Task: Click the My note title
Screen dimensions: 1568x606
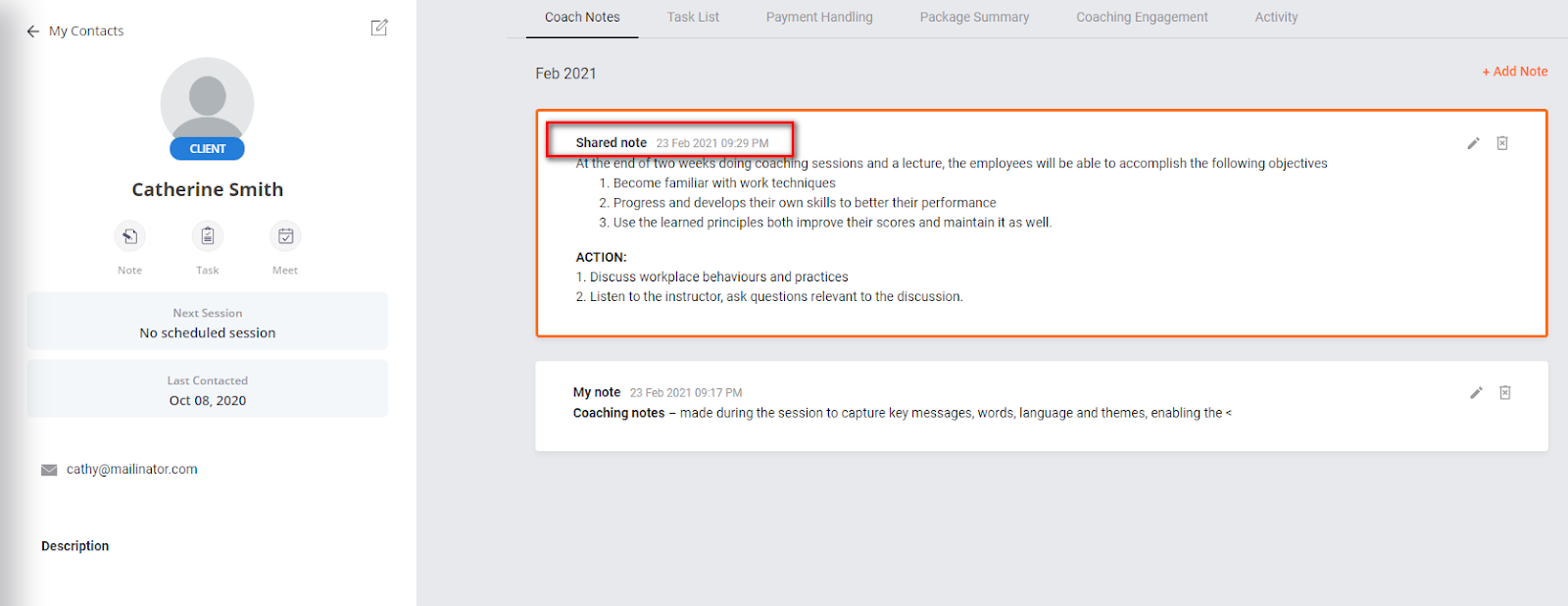Action: pyautogui.click(x=597, y=392)
